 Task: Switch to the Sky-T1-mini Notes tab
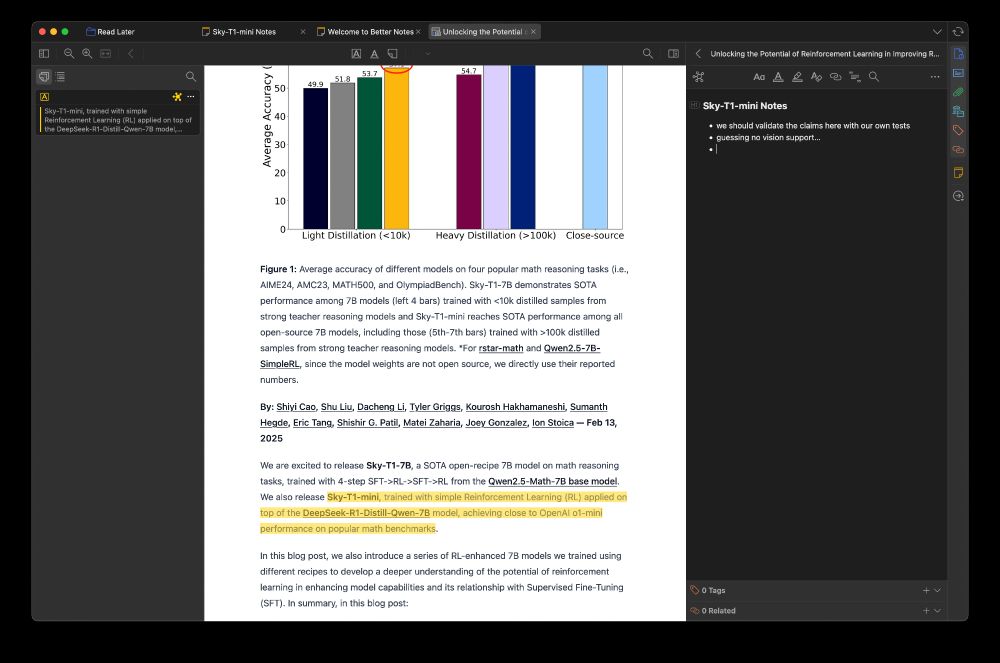(x=244, y=32)
